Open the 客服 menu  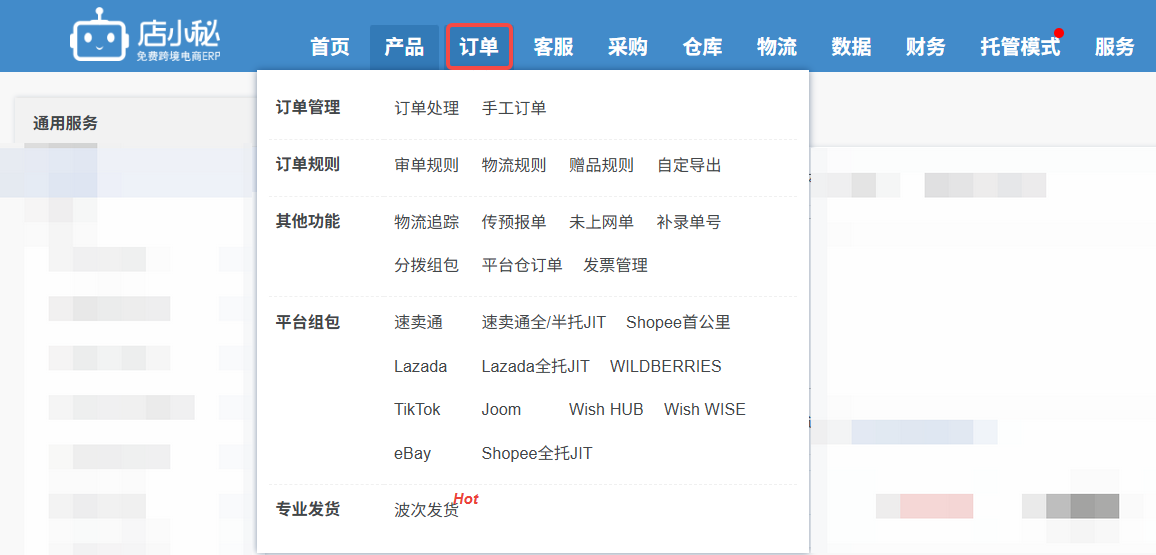[x=554, y=47]
